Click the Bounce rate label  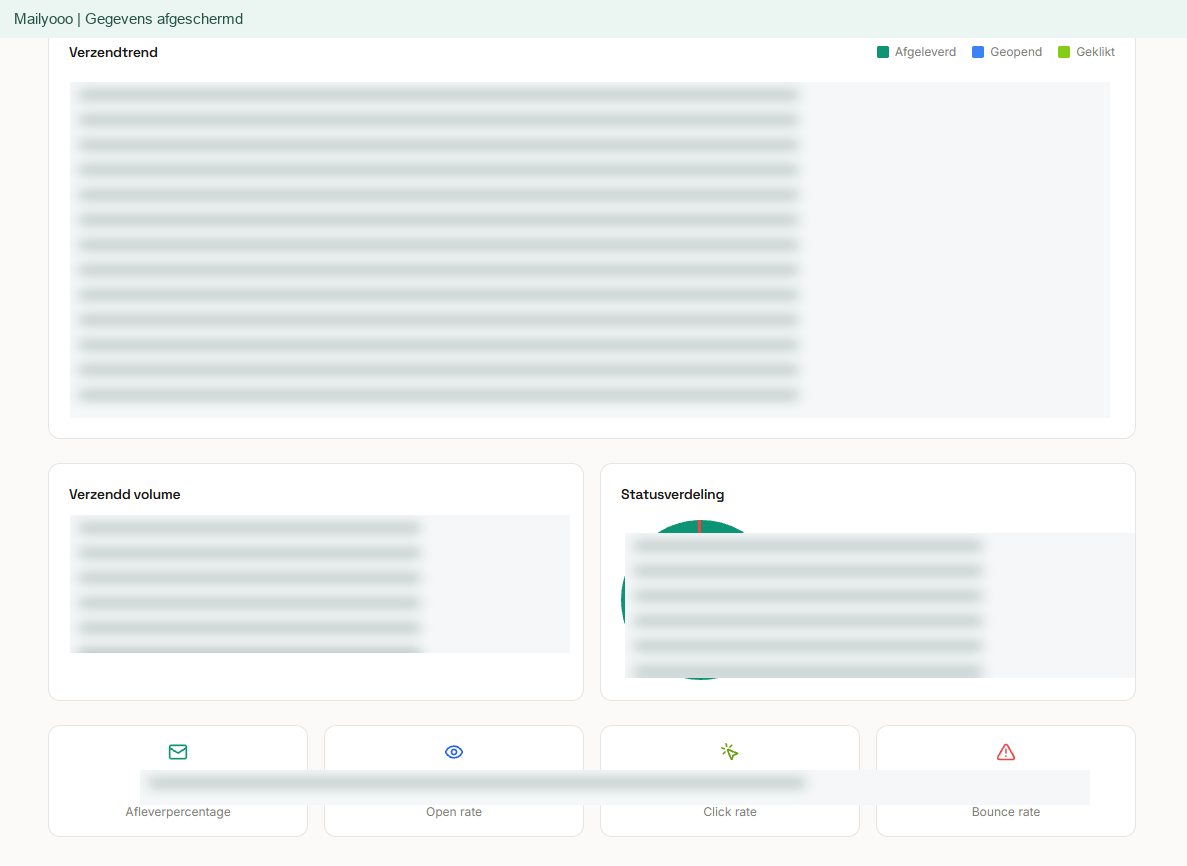[x=1006, y=811]
